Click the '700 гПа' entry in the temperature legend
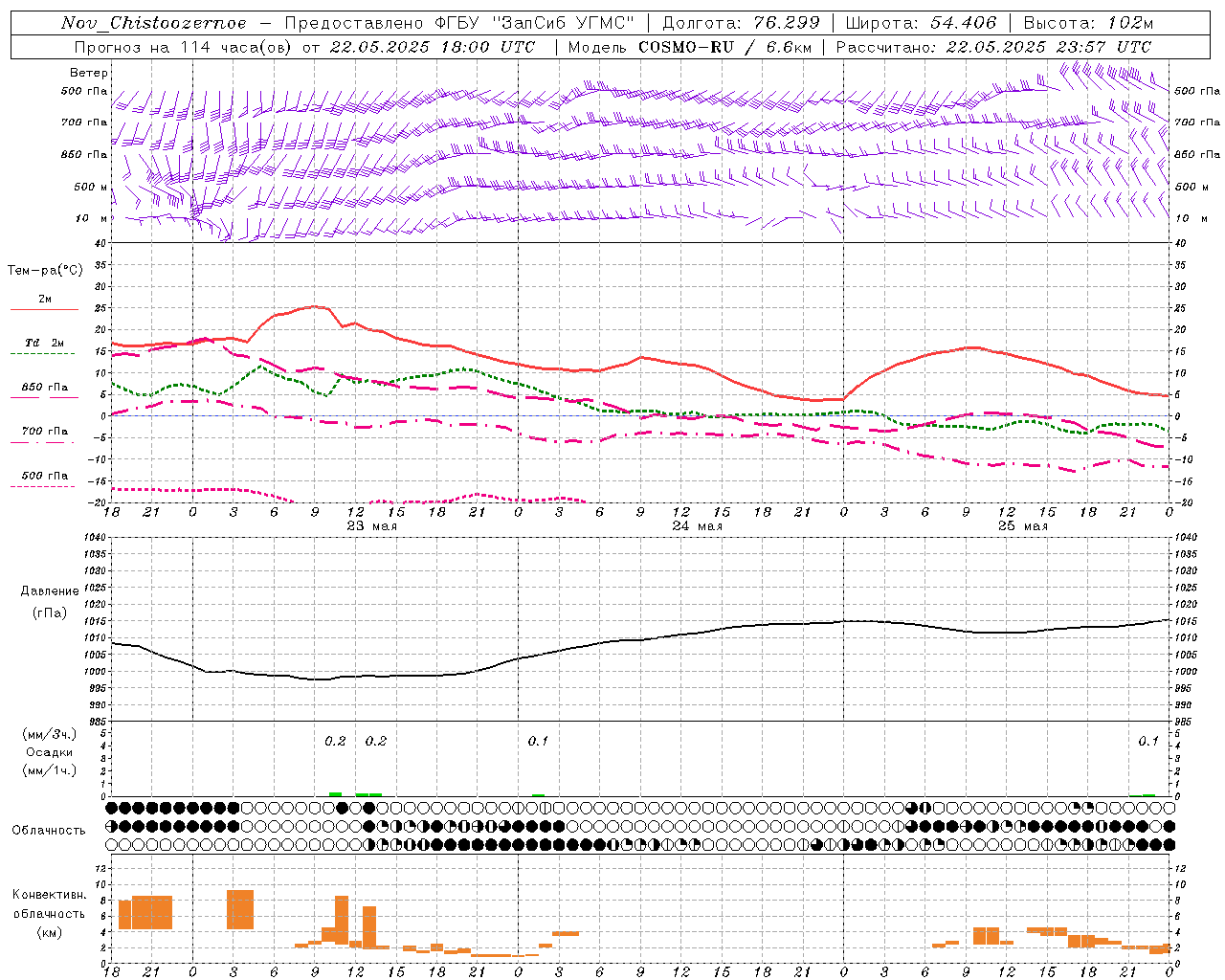The height and width of the screenshot is (980, 1225). click(44, 432)
